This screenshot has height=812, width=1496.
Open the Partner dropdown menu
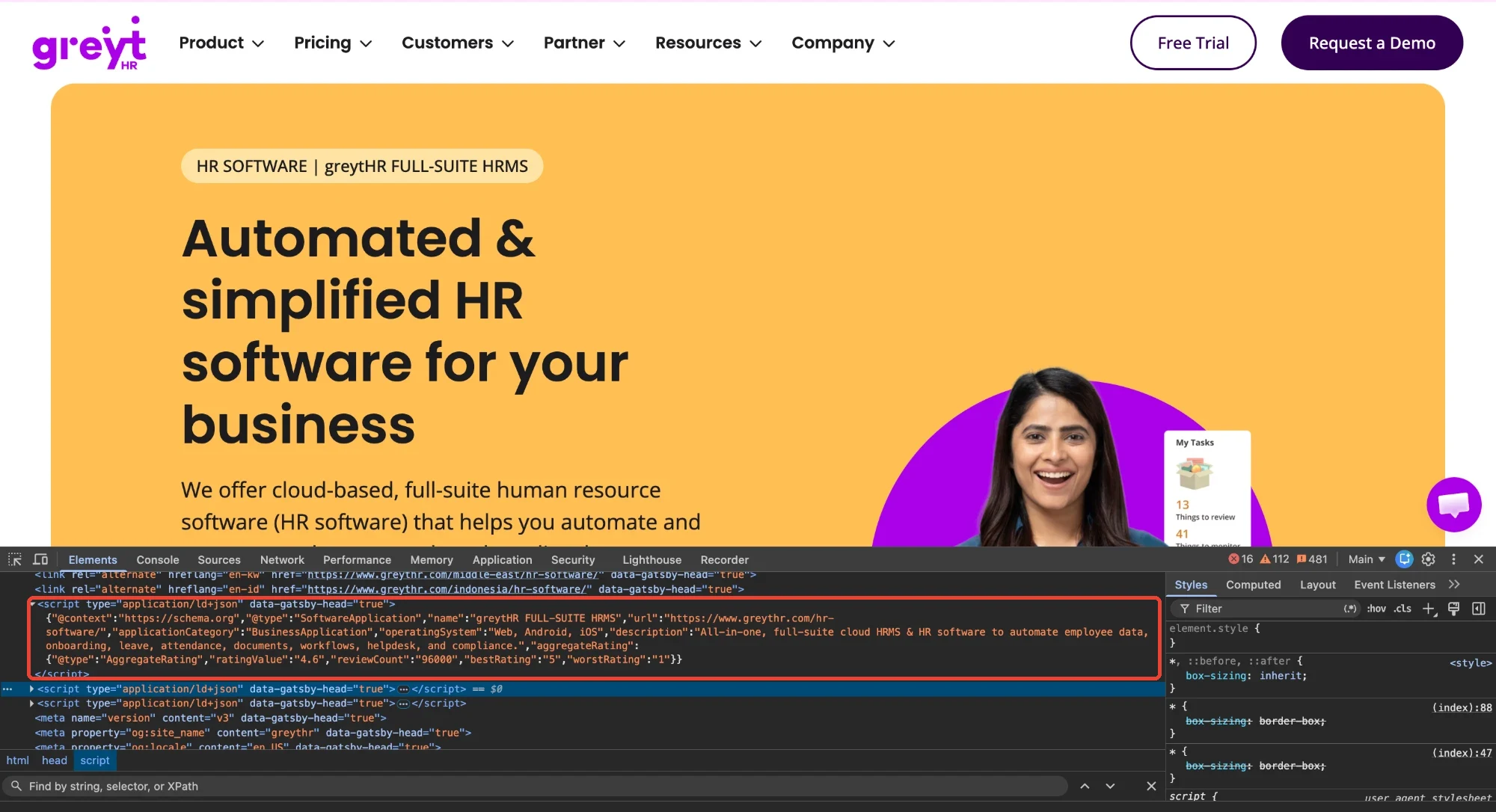tap(584, 43)
